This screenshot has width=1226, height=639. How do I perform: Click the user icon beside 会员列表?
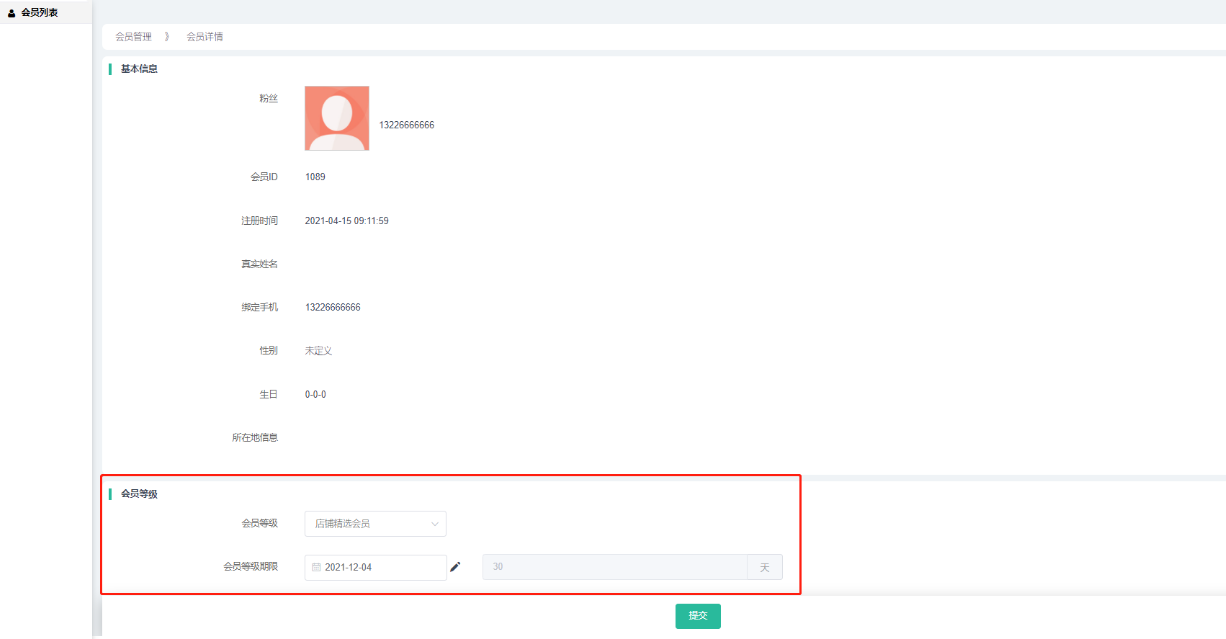click(12, 13)
